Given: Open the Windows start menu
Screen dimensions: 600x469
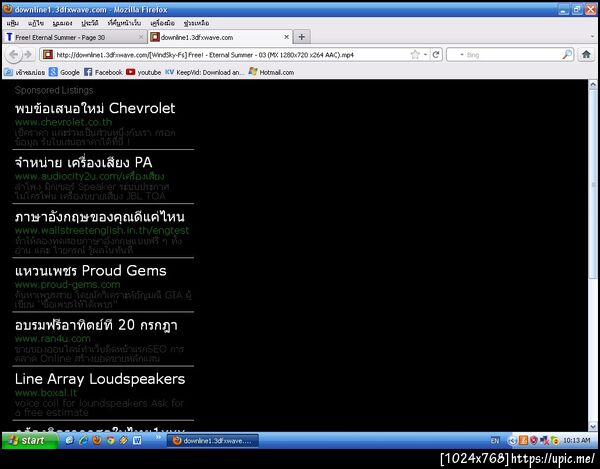Looking at the screenshot, I should point(29,440).
